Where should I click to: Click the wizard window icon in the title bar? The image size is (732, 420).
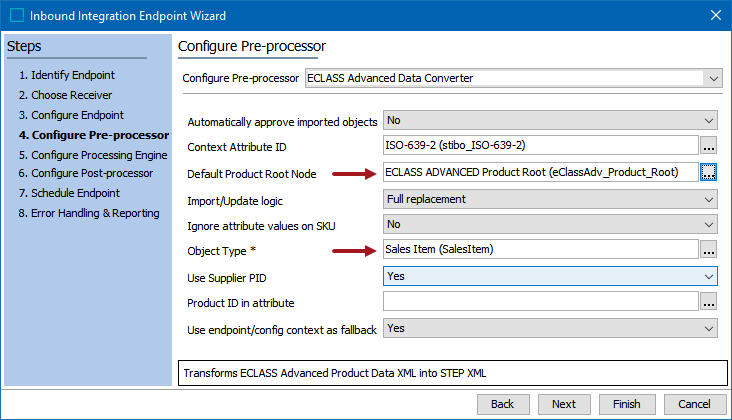click(x=17, y=15)
